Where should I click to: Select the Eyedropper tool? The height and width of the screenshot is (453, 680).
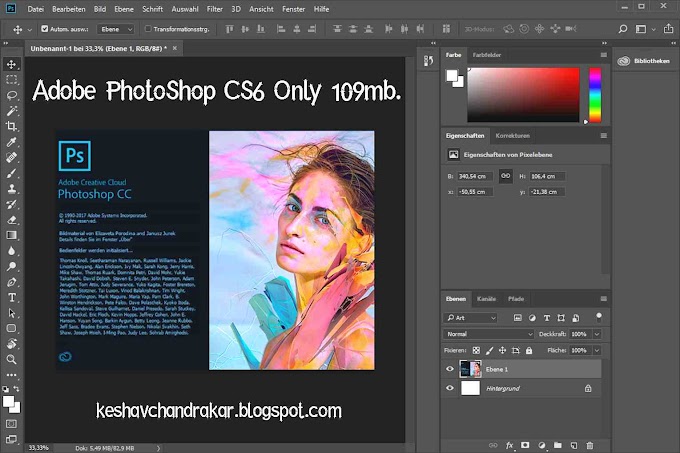pos(12,142)
